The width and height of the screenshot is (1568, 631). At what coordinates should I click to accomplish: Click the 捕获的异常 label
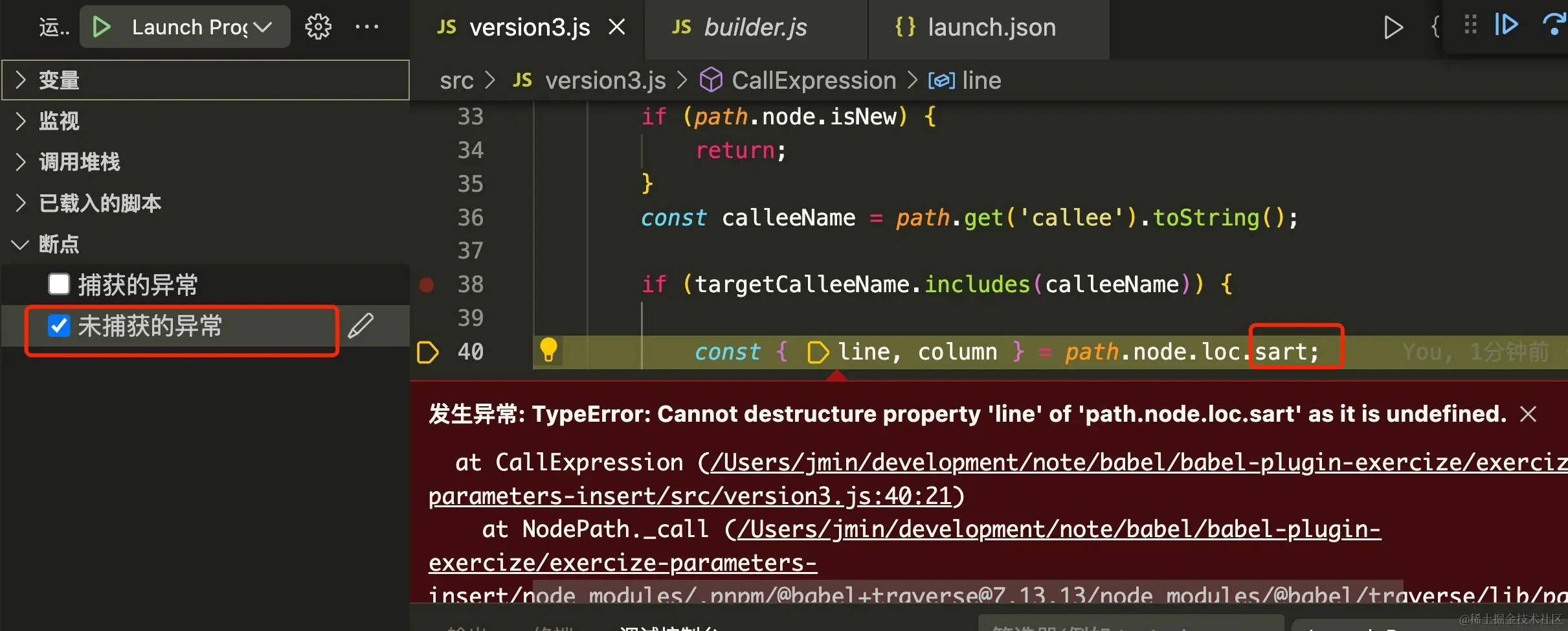click(x=138, y=284)
